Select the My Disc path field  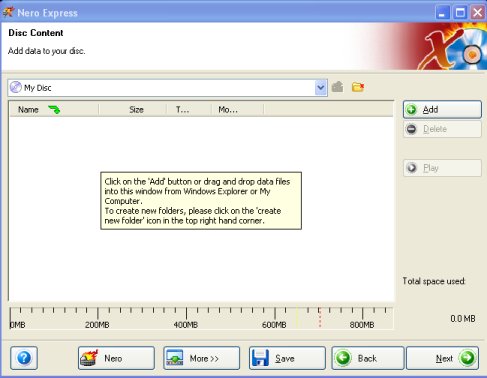coord(167,88)
